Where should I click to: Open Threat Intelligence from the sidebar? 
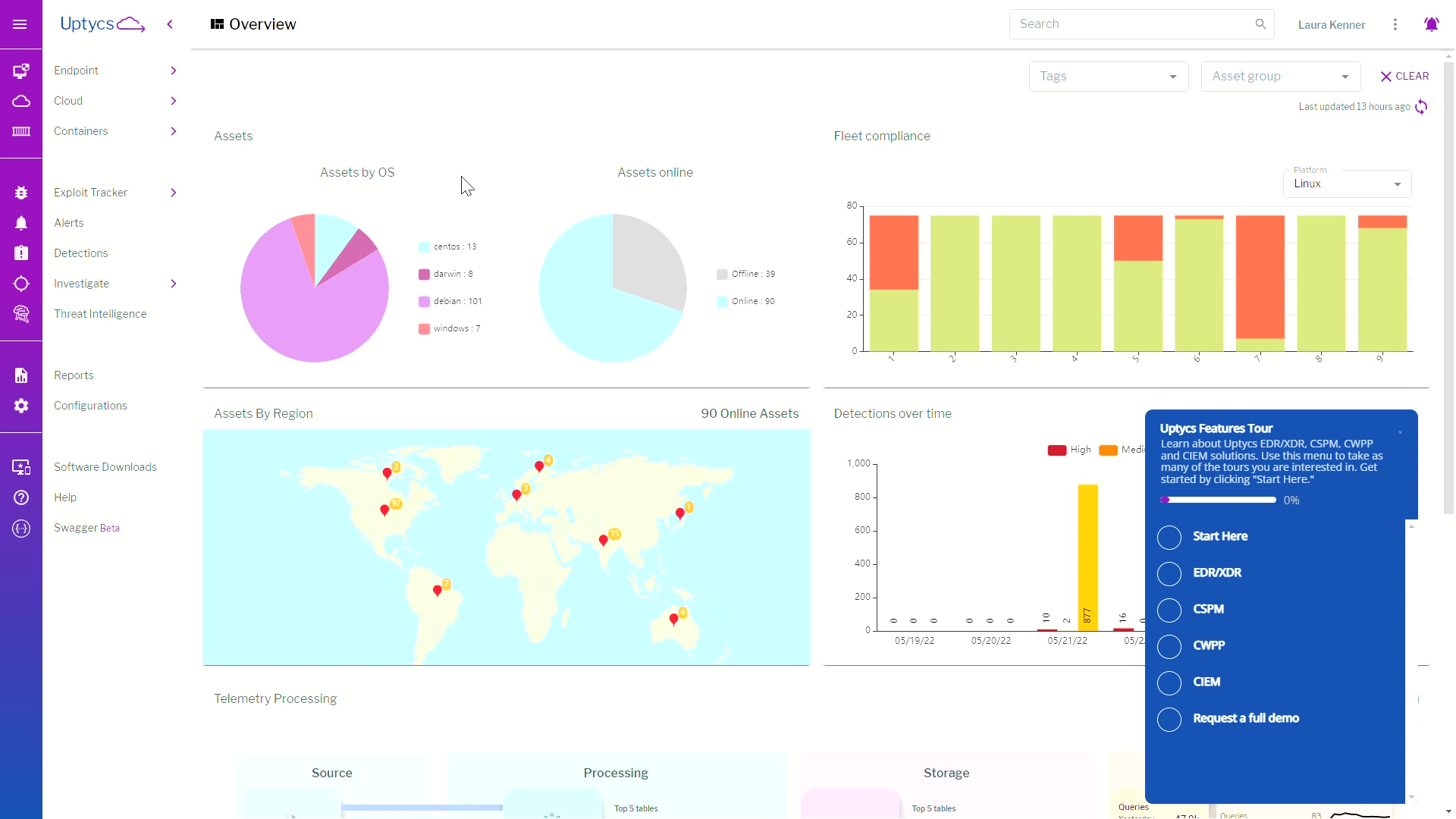100,314
